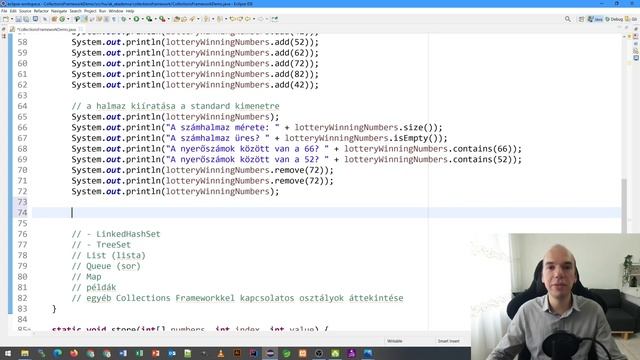This screenshot has width=640, height=360.
Task: Open the Project menu
Action: 90,11
